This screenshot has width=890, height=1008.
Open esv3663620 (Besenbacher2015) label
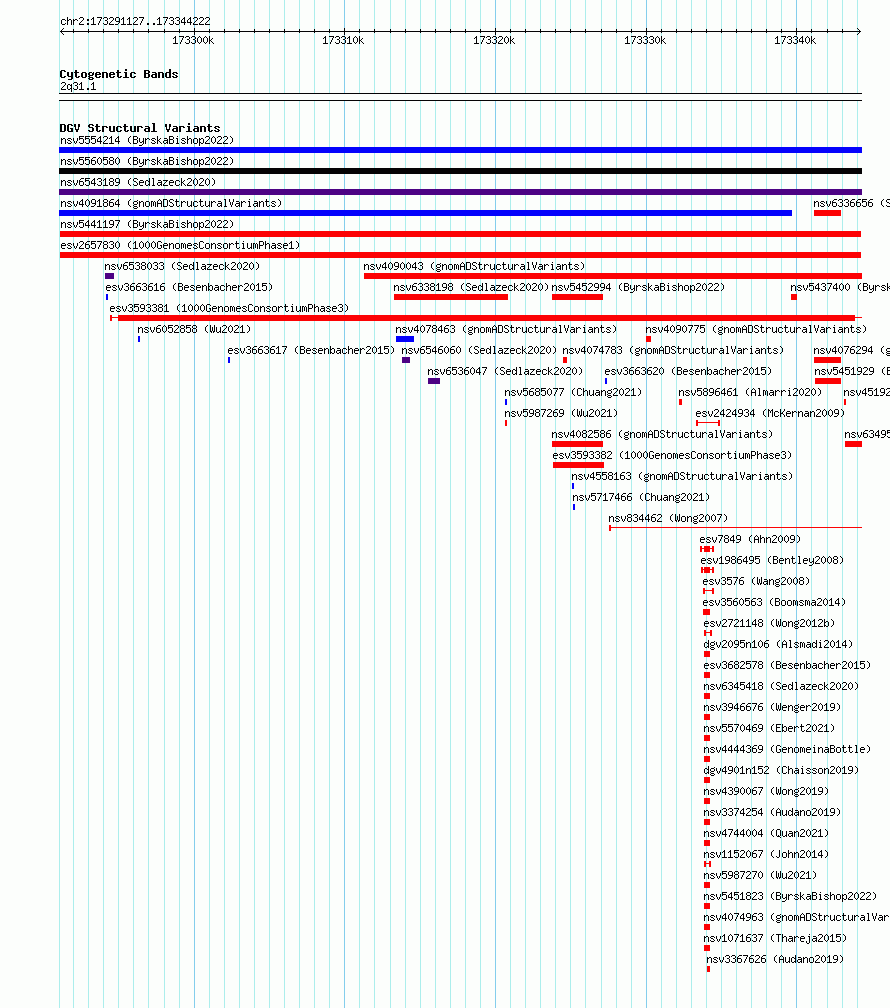pos(688,372)
